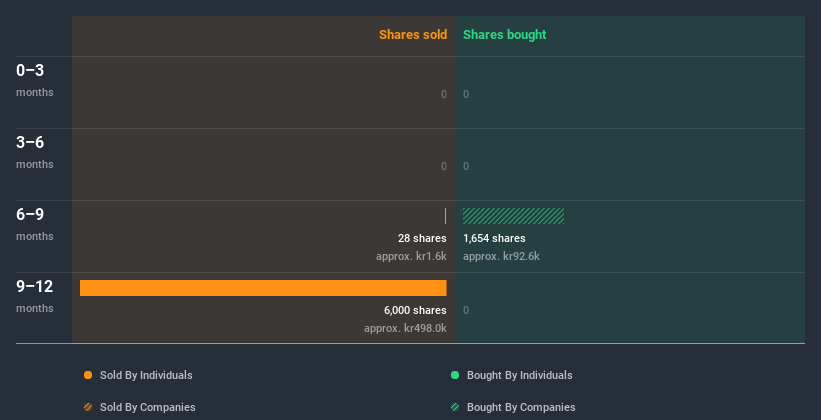
Task: Click the 28 shares value
Action: click(x=422, y=238)
